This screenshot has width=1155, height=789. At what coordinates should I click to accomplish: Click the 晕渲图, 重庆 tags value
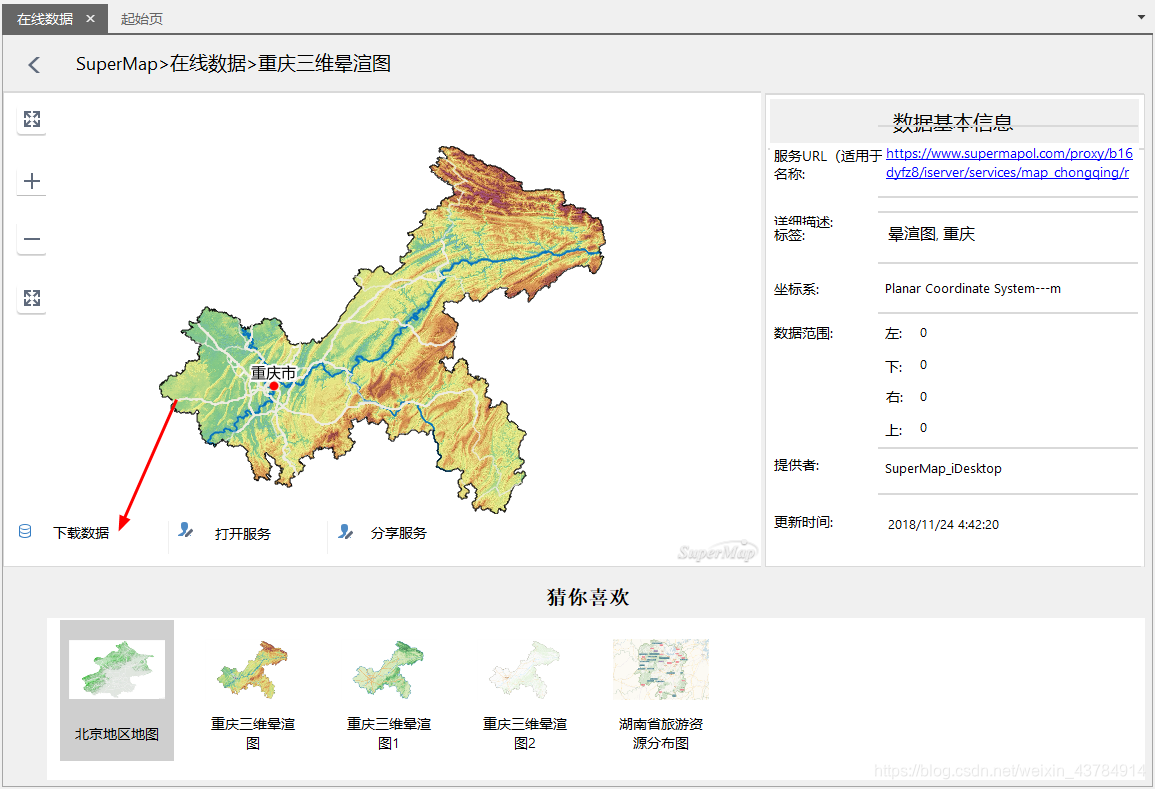click(931, 234)
